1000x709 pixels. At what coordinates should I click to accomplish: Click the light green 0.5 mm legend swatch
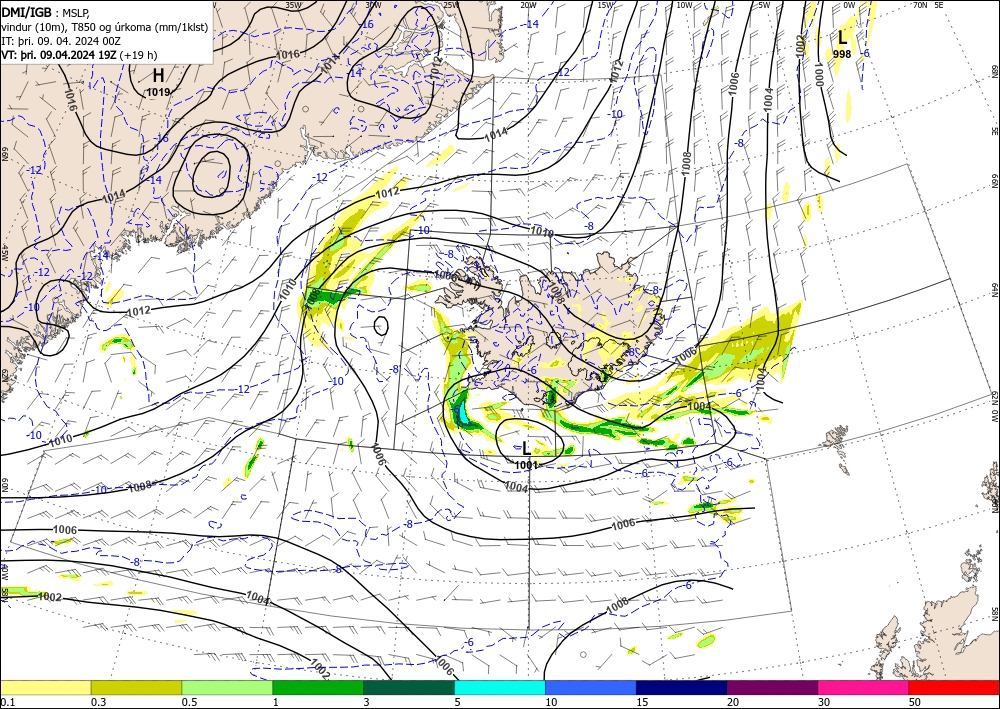(x=227, y=687)
